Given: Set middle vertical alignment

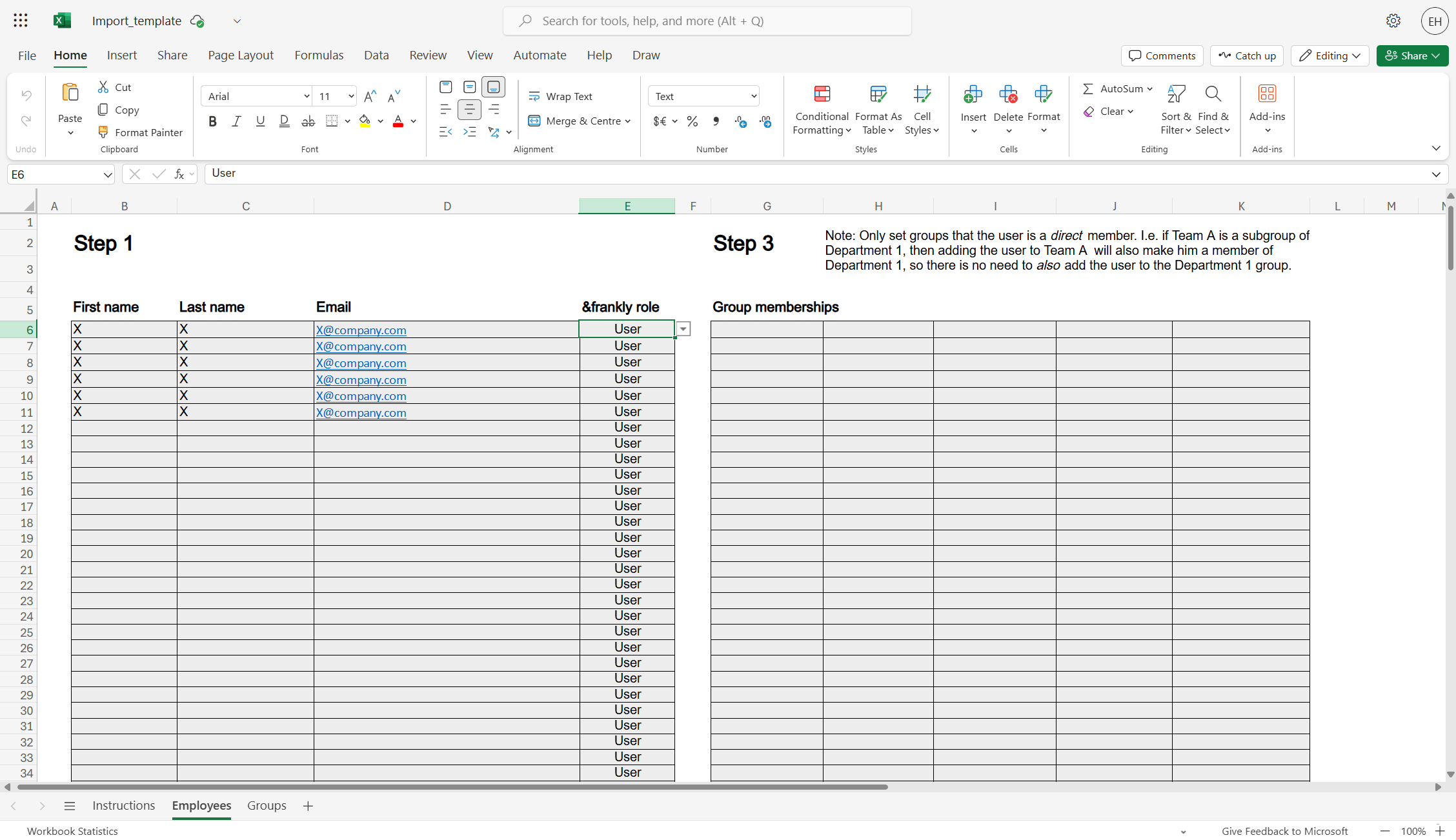Looking at the screenshot, I should tap(469, 87).
